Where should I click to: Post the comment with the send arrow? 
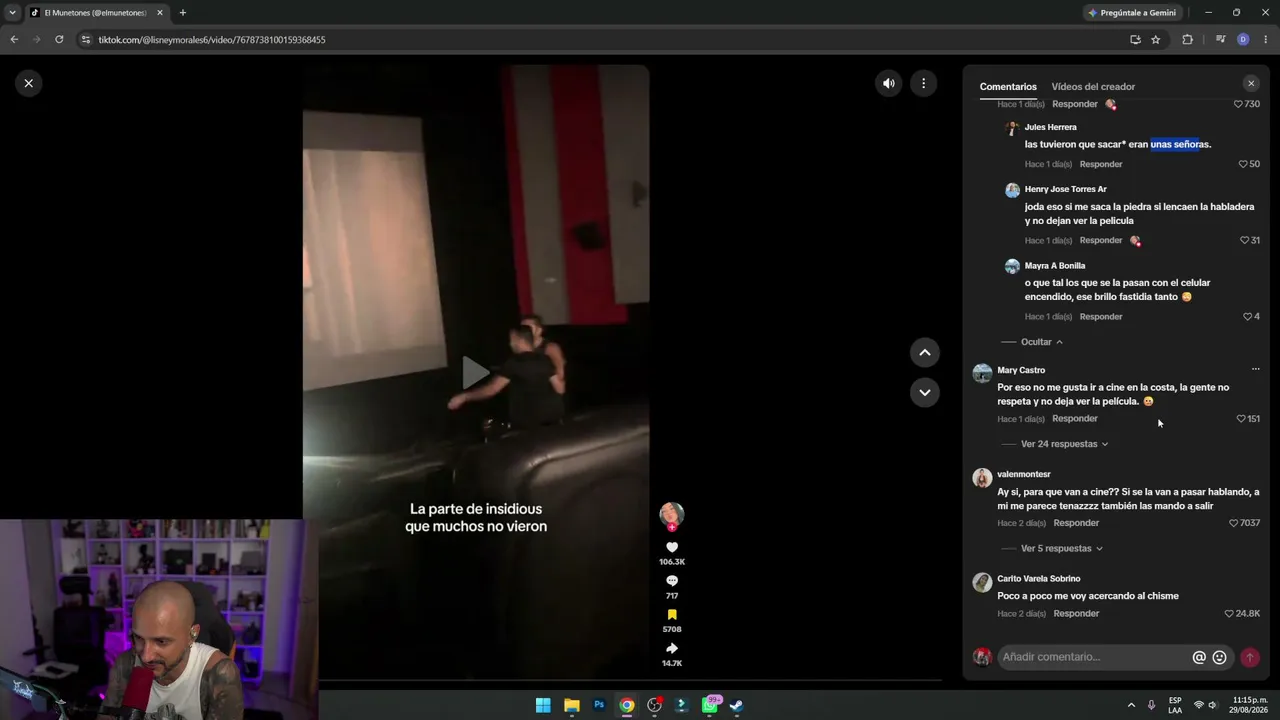1250,657
